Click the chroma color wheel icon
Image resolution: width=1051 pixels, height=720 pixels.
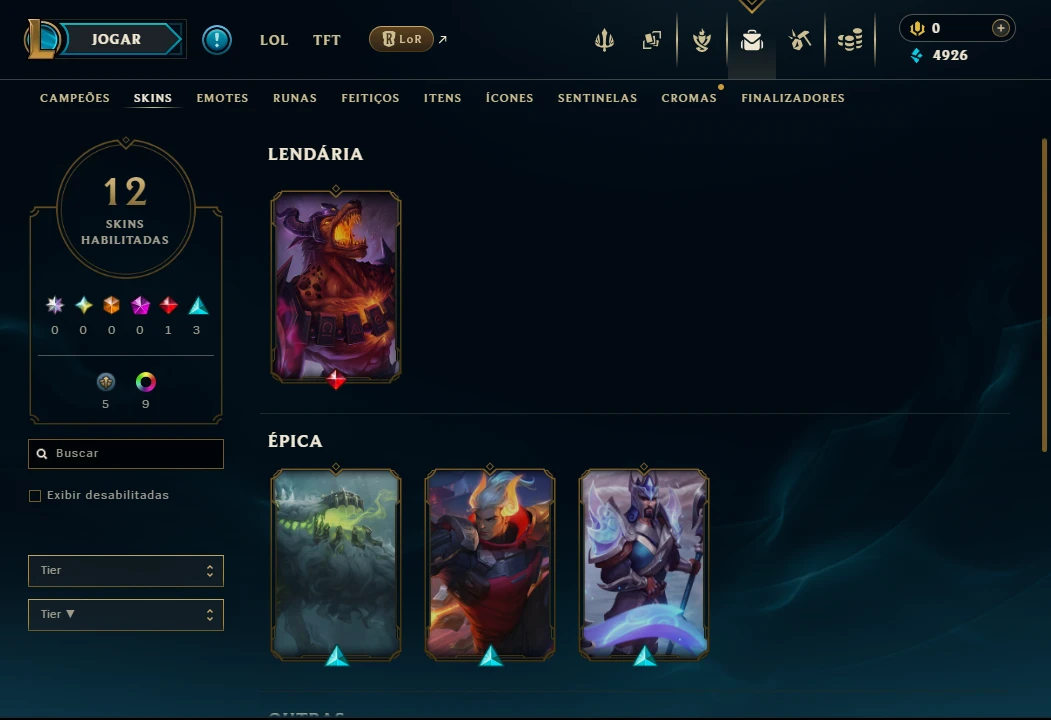[145, 382]
